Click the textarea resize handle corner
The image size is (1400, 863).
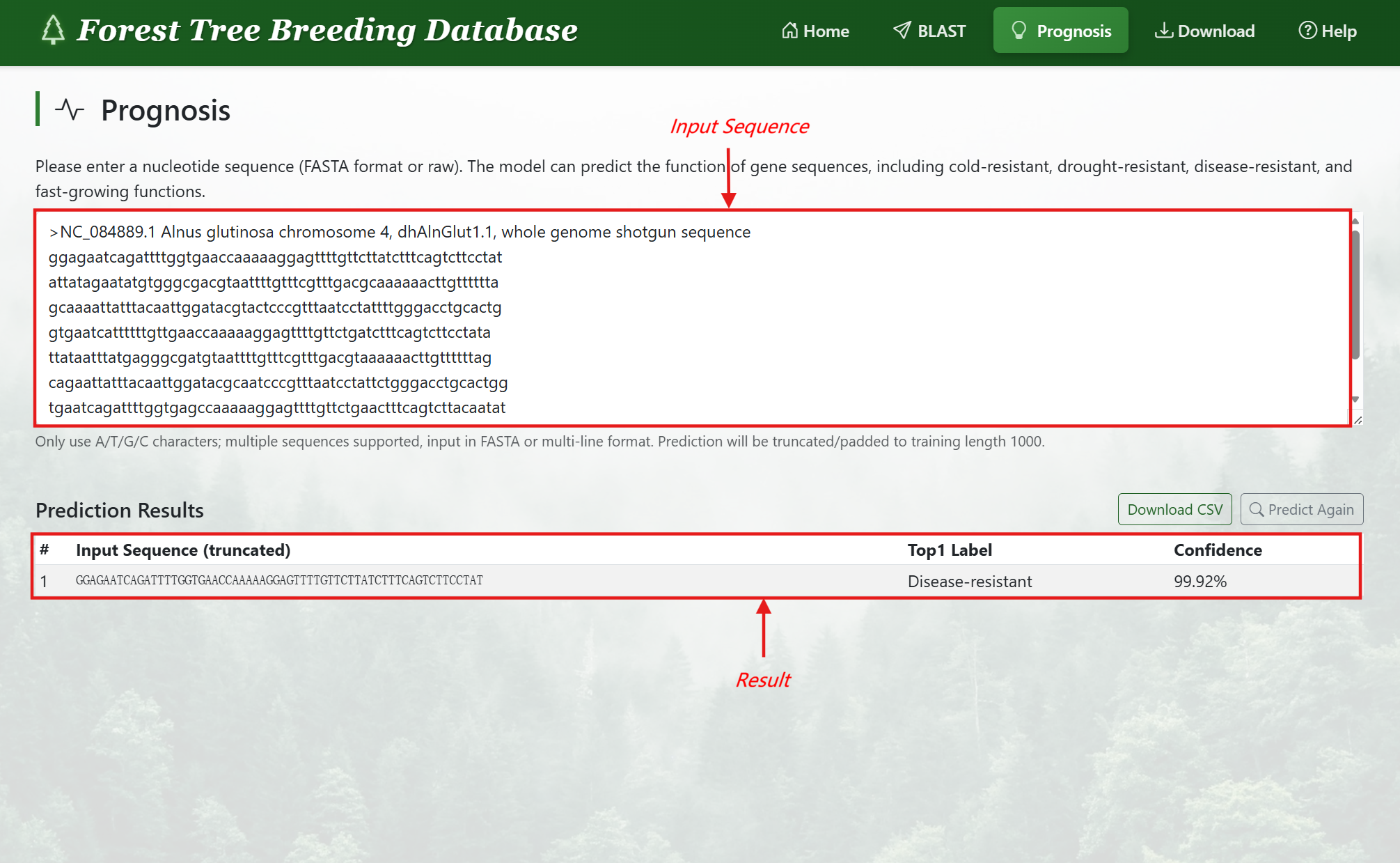click(1358, 419)
